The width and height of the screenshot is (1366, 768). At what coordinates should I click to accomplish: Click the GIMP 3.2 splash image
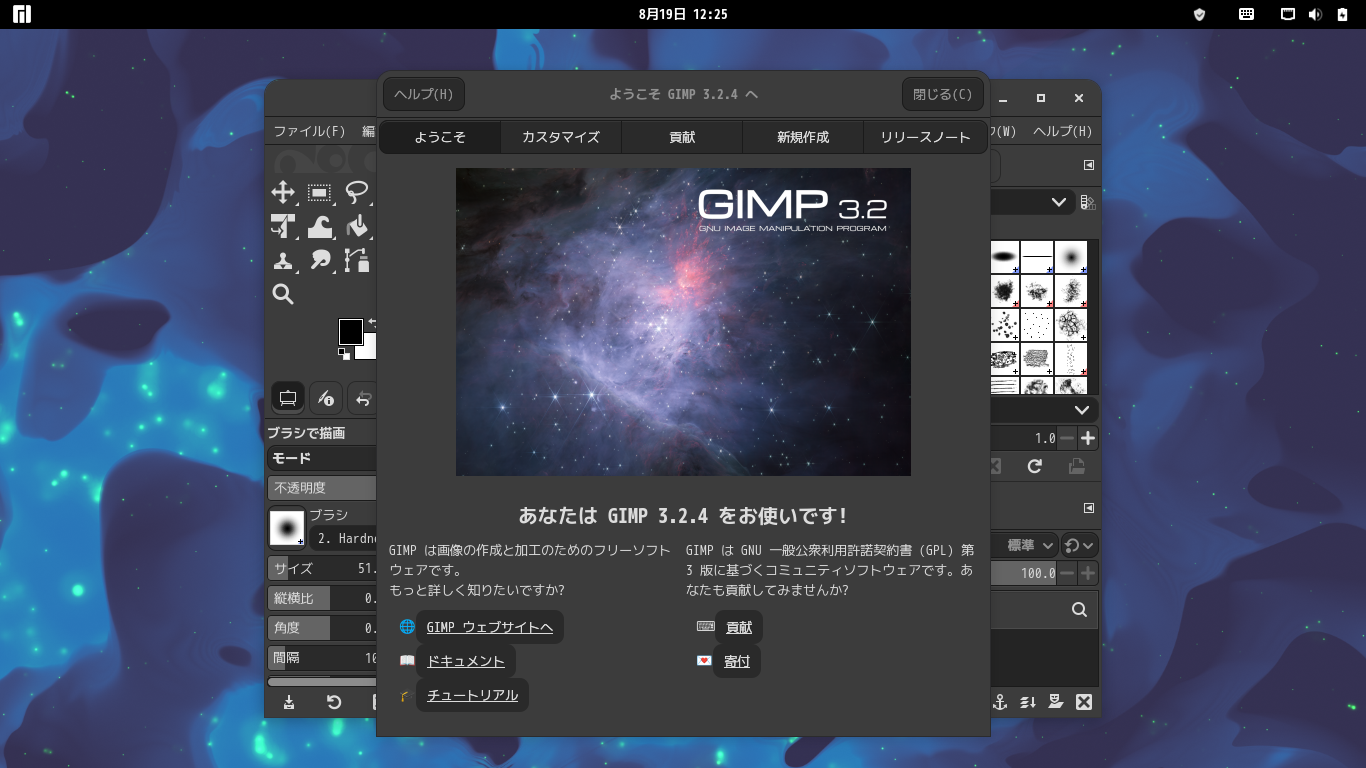(683, 322)
